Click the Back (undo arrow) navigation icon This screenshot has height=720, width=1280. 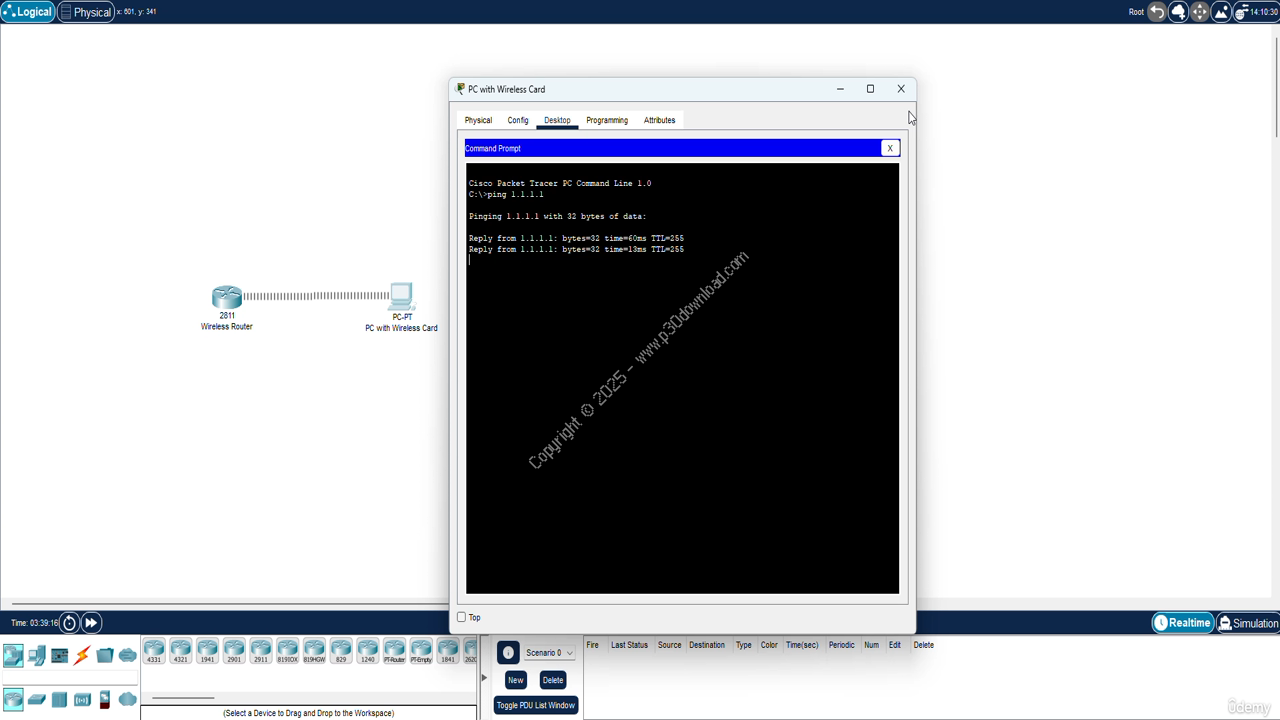1157,12
